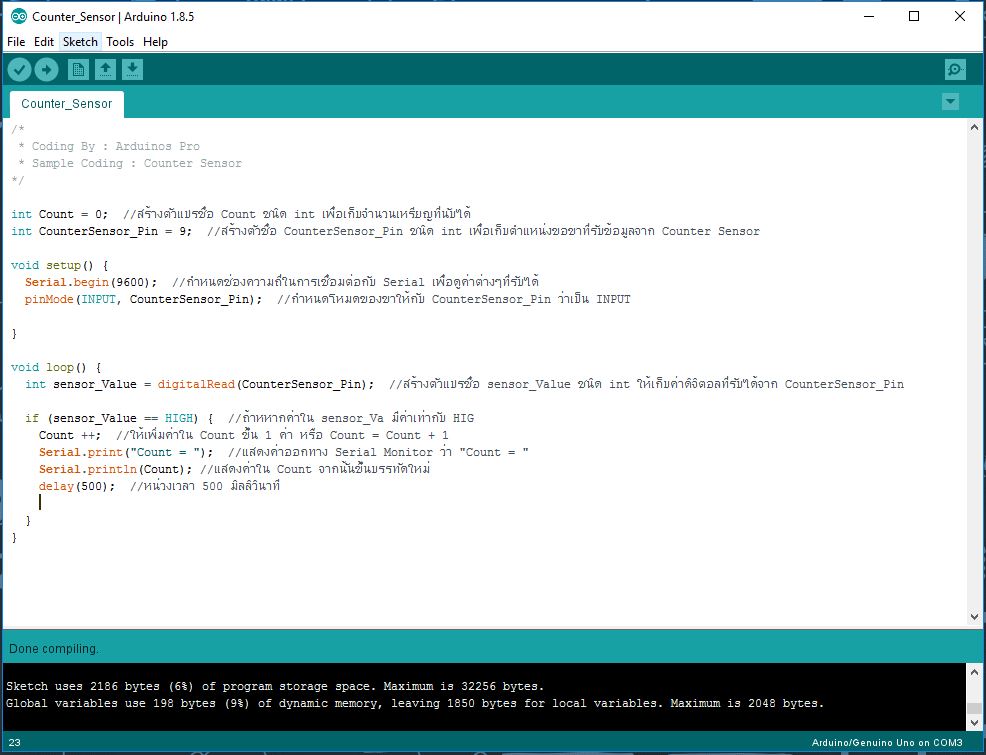The height and width of the screenshot is (755, 986).
Task: Open the Sketch menu
Action: (x=79, y=42)
